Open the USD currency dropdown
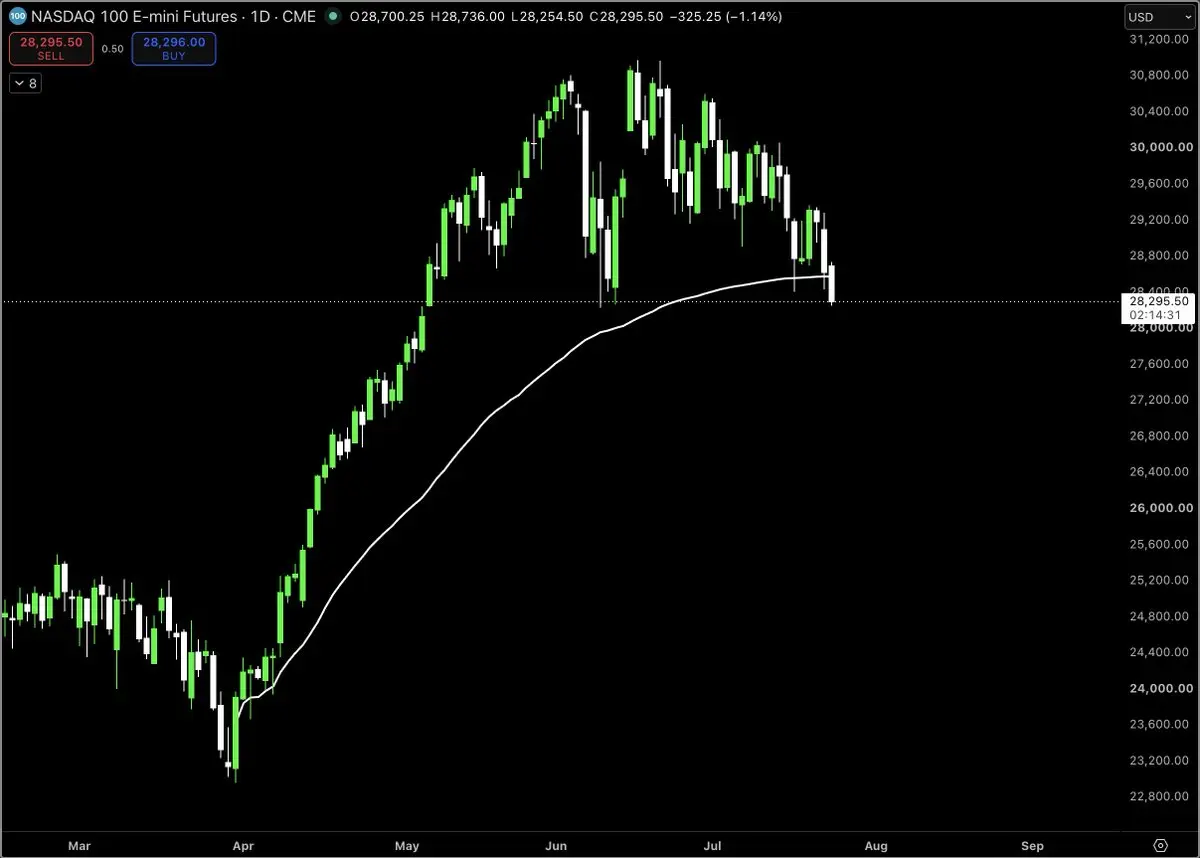This screenshot has height=858, width=1200. [1160, 17]
